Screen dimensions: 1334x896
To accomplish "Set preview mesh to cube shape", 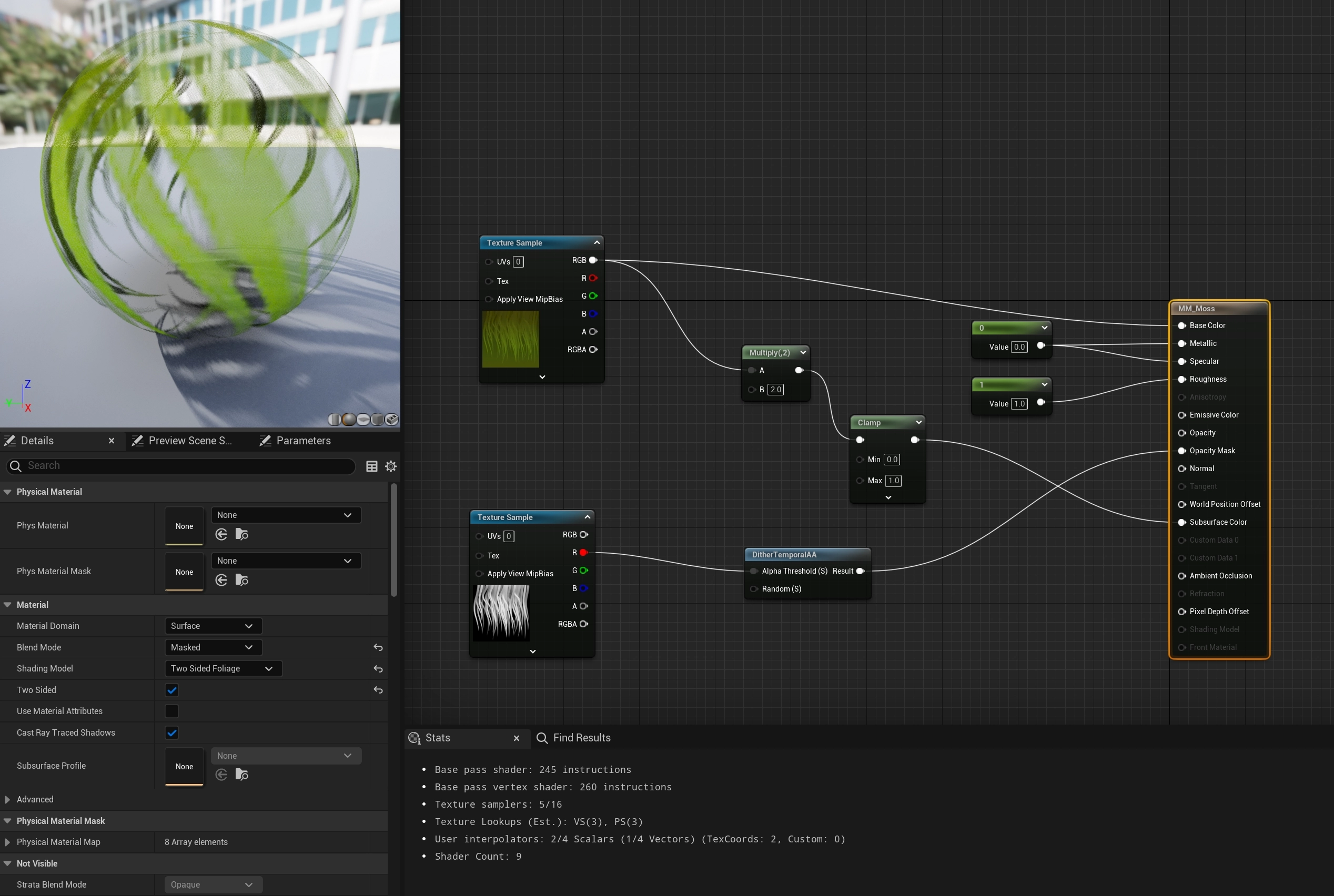I will (377, 420).
